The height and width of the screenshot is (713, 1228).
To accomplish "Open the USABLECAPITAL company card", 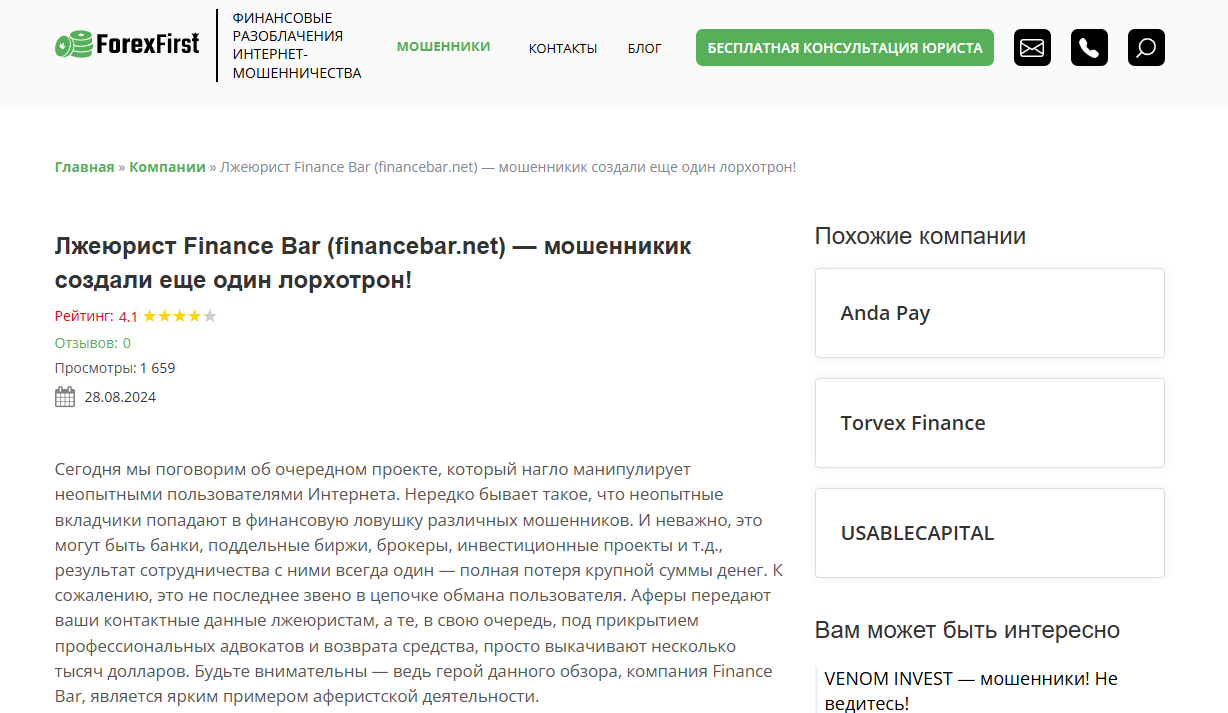I will [x=990, y=533].
